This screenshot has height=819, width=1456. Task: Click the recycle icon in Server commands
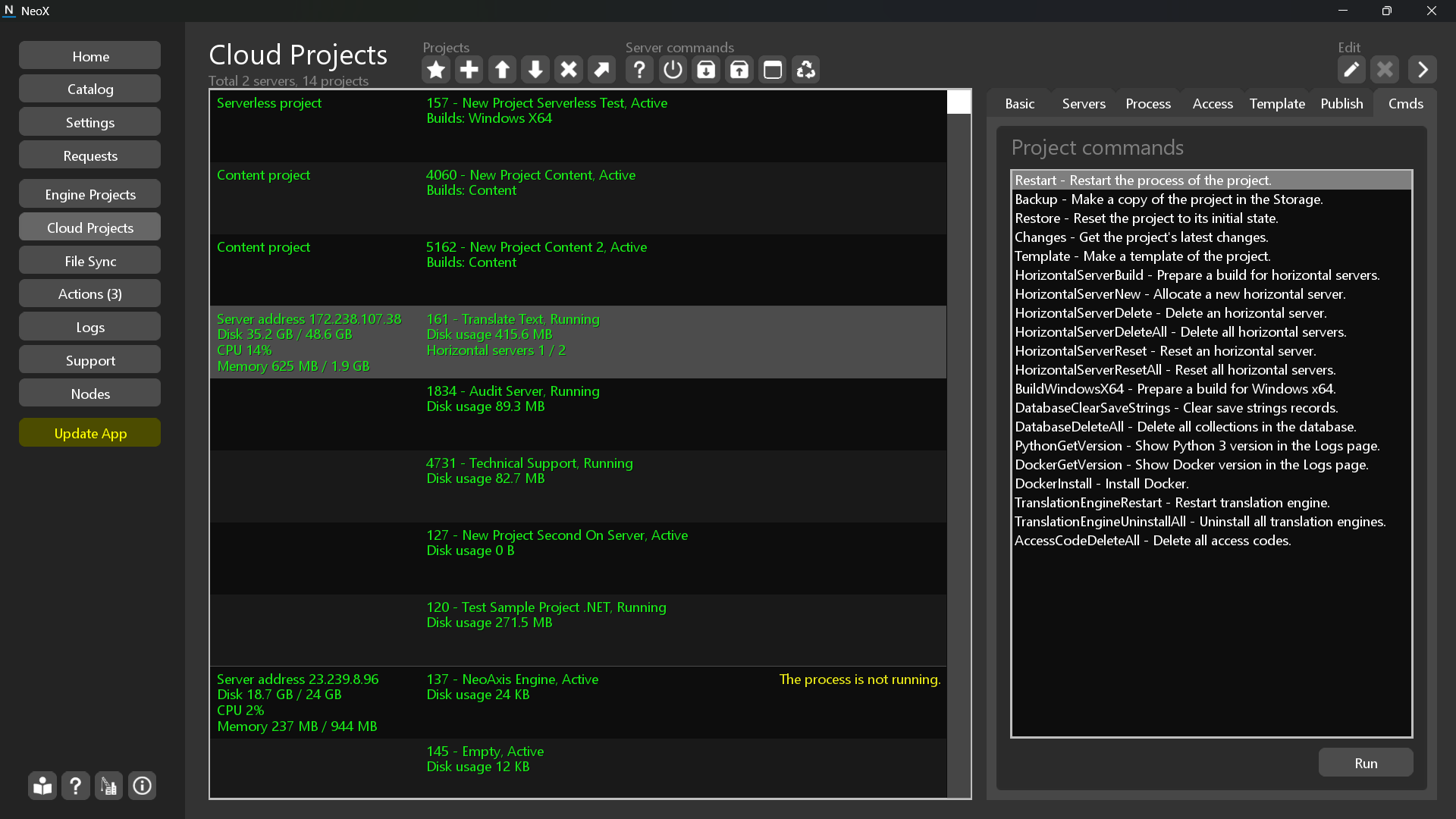coord(805,70)
